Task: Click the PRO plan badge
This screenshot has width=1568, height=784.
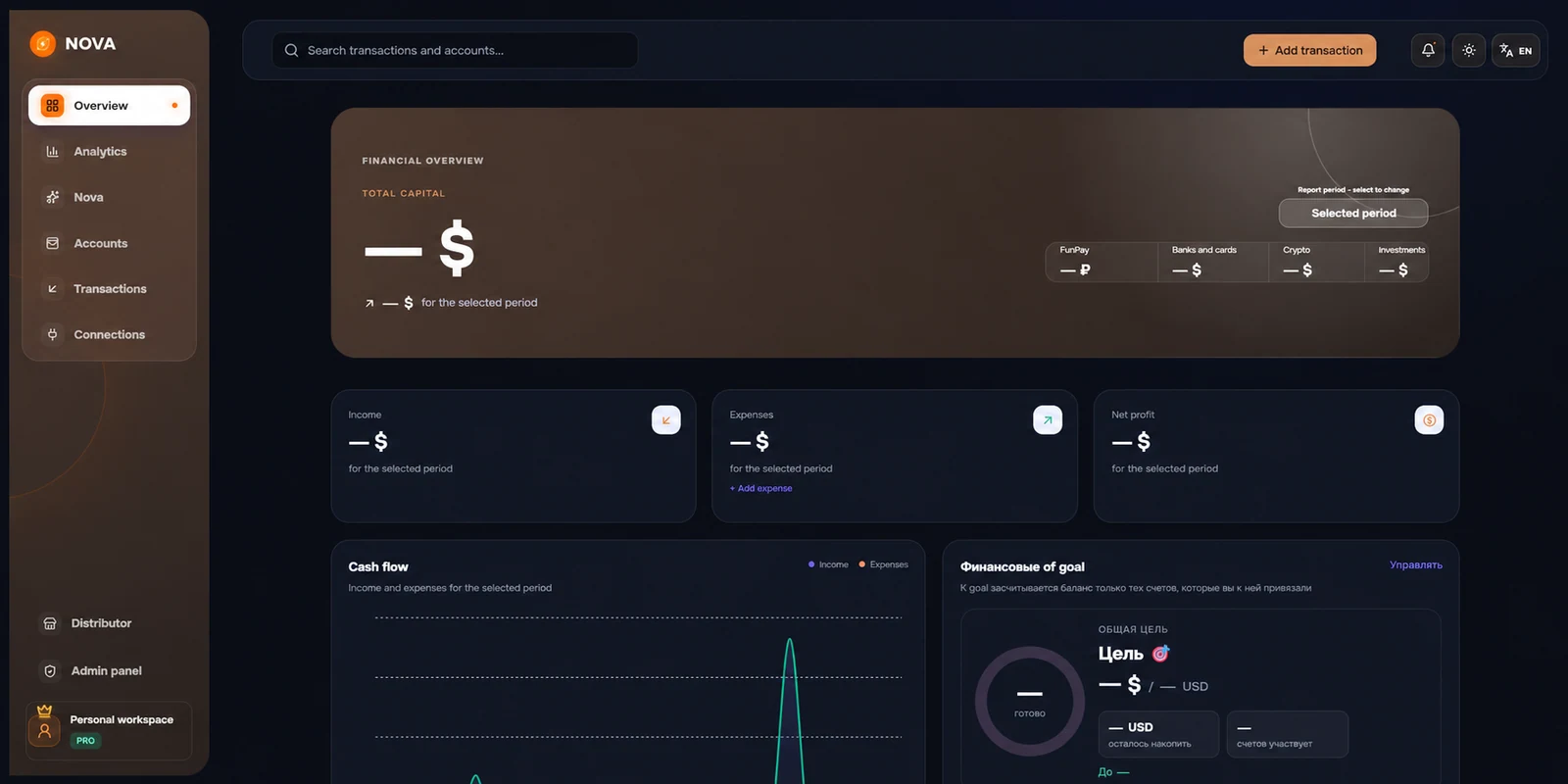Action: (86, 741)
